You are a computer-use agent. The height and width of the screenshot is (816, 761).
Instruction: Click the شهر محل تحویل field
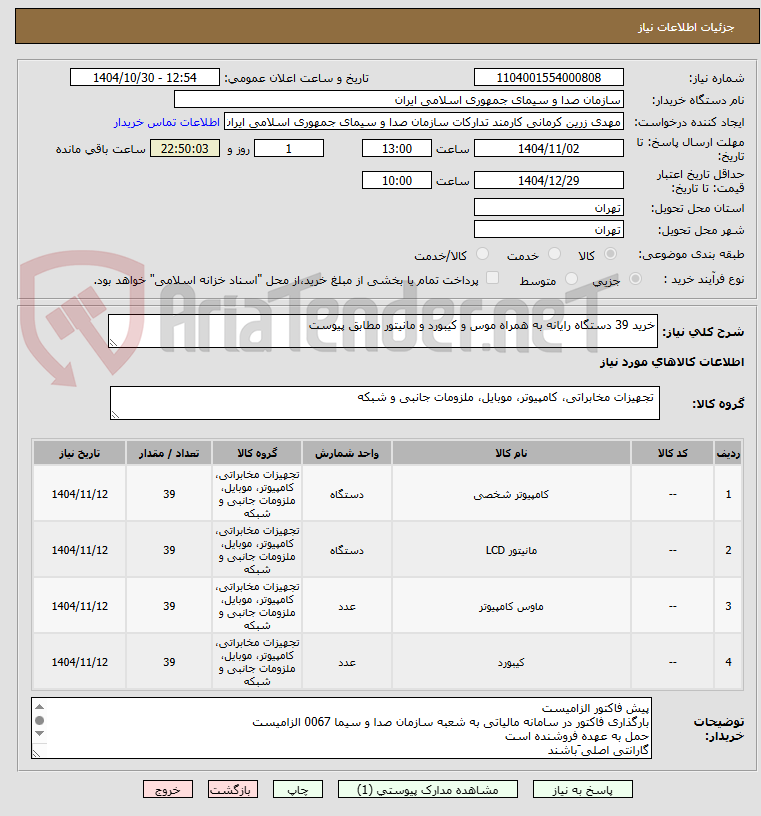tap(549, 230)
